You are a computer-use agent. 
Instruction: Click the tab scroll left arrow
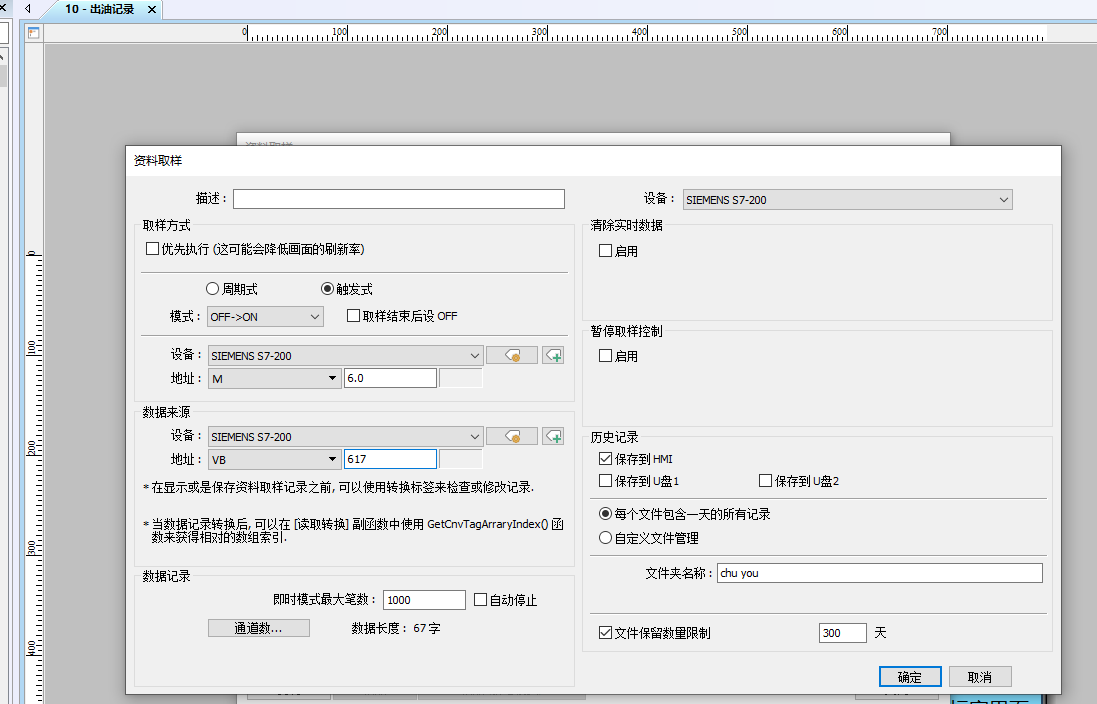[x=27, y=9]
